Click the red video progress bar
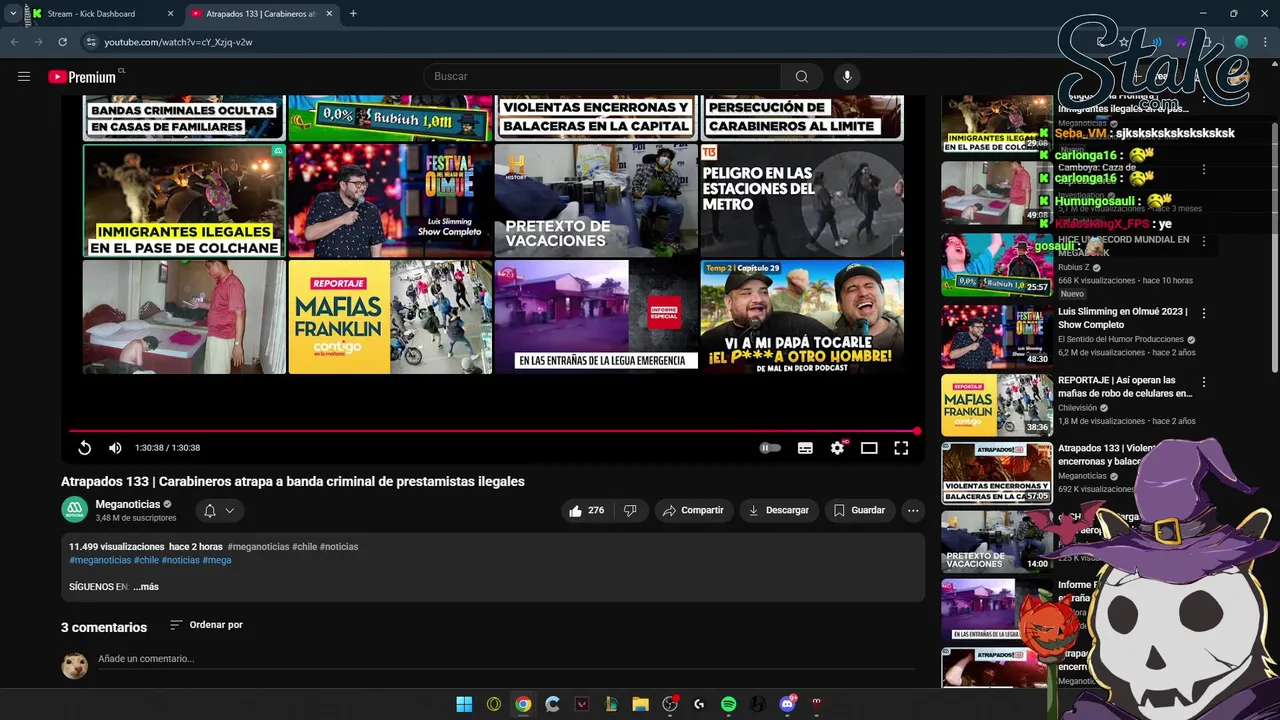 pyautogui.click(x=493, y=431)
